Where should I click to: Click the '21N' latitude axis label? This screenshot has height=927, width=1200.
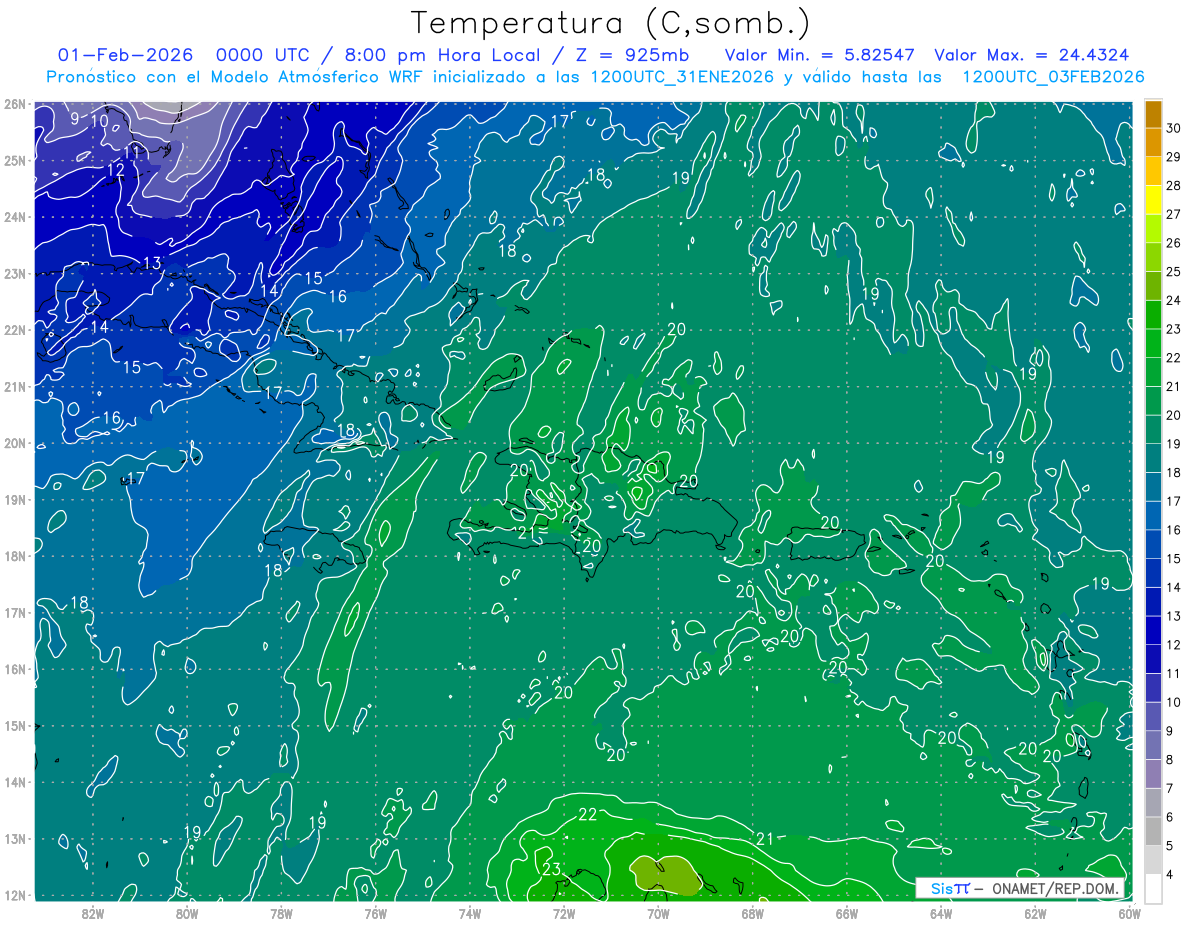coord(14,386)
